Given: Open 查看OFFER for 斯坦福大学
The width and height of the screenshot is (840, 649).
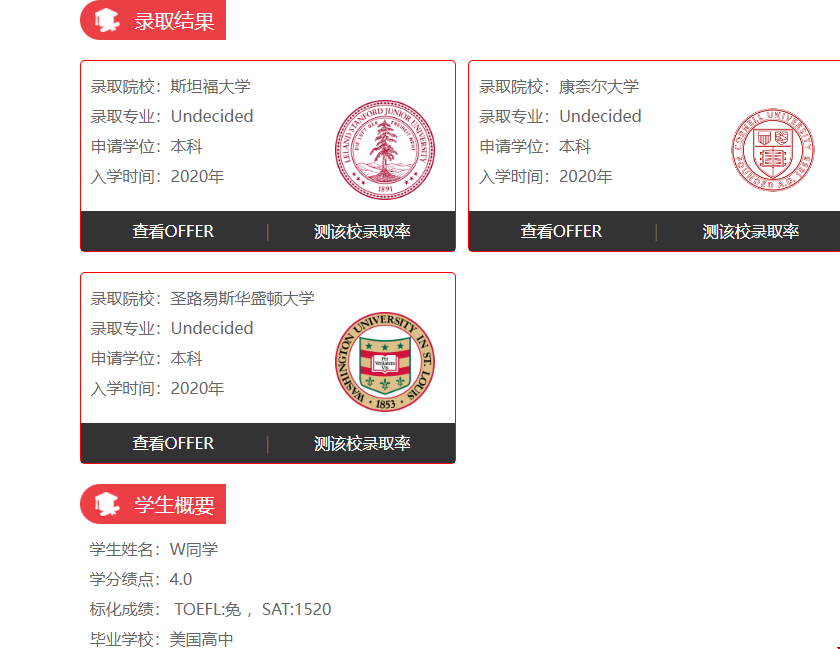Looking at the screenshot, I should pos(173,231).
